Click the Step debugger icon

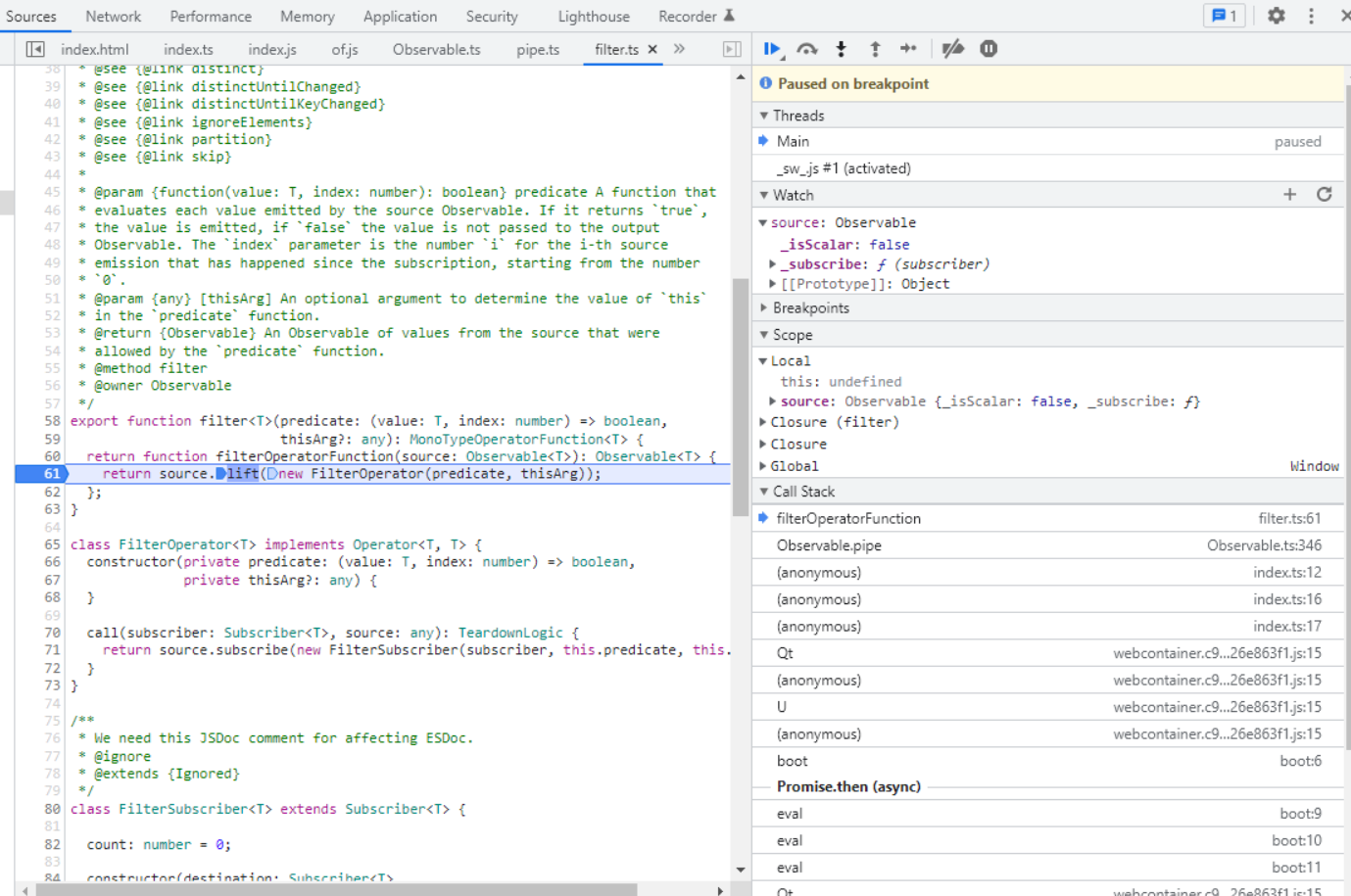pyautogui.click(x=908, y=49)
